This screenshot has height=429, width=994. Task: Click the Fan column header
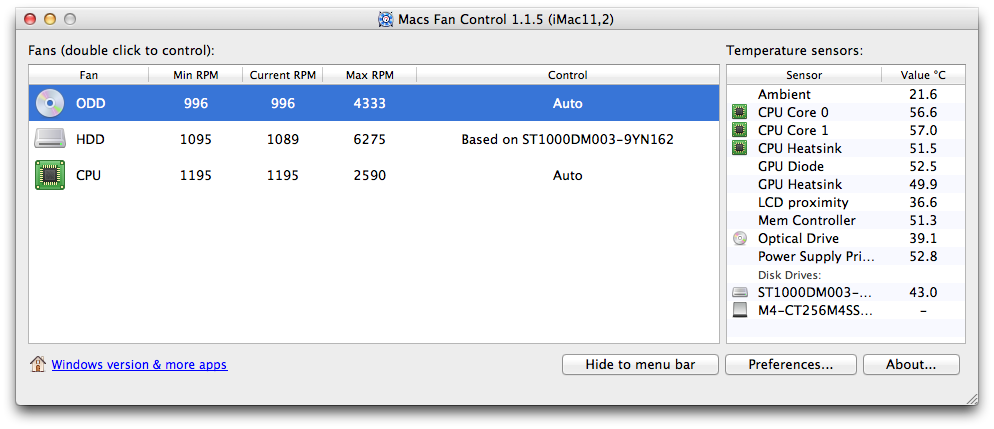click(89, 75)
